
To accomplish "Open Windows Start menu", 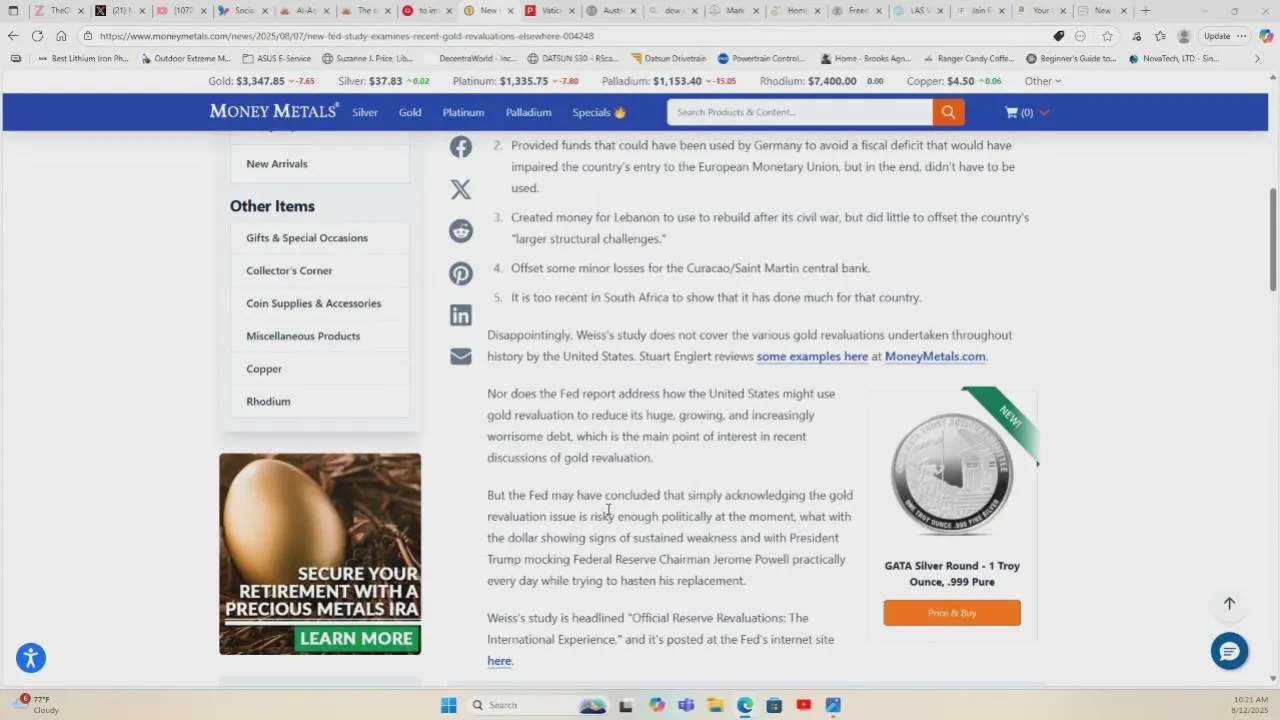I will click(x=449, y=705).
